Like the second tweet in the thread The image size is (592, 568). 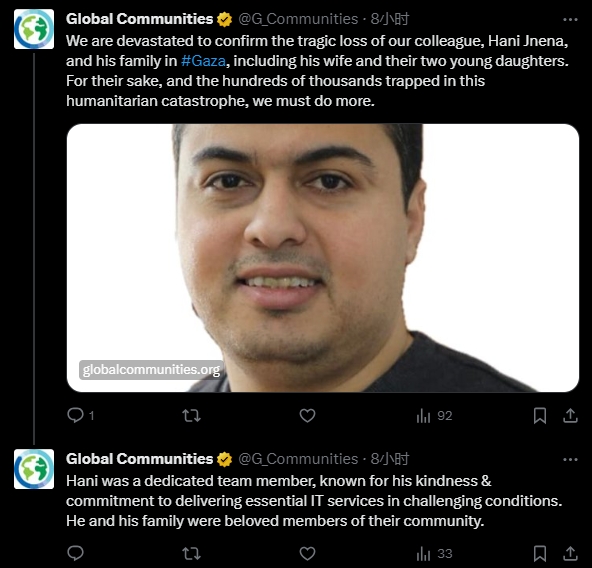point(307,554)
